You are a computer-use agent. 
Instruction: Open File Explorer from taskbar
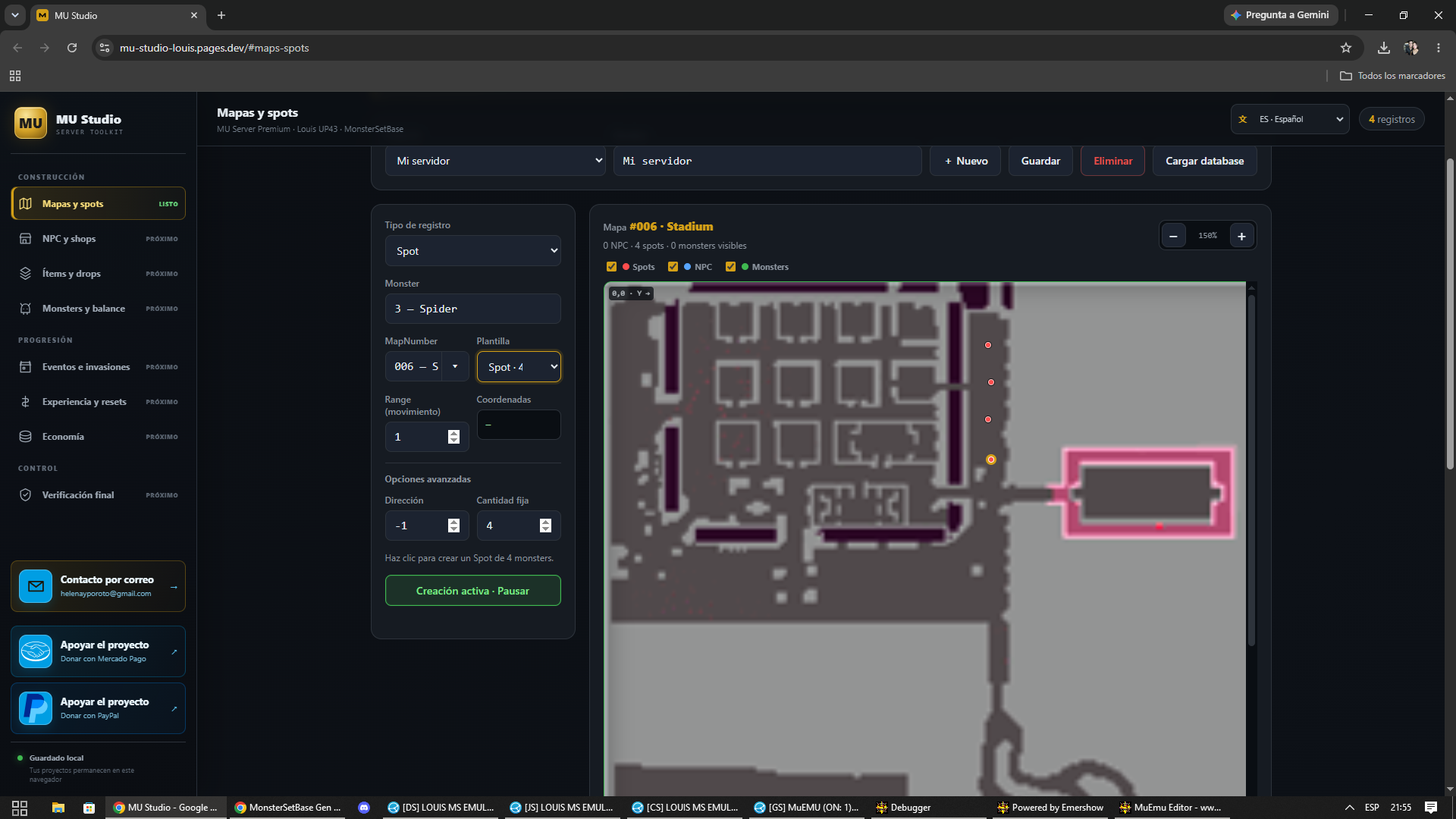click(x=58, y=808)
